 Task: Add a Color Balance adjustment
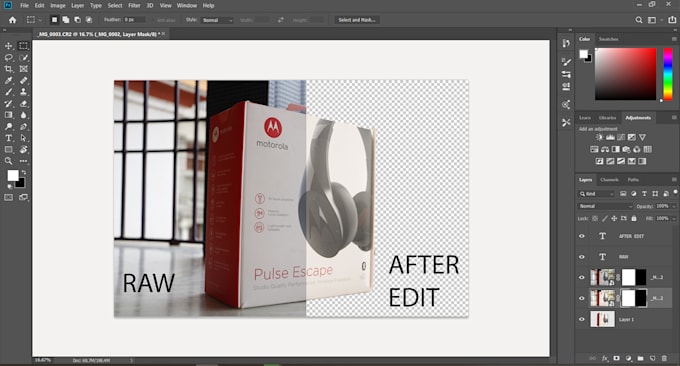click(605, 149)
